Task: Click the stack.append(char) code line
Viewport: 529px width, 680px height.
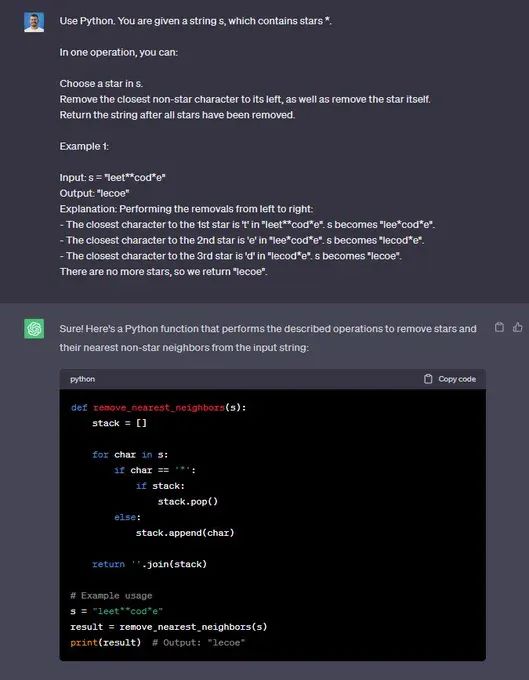Action: tap(185, 533)
